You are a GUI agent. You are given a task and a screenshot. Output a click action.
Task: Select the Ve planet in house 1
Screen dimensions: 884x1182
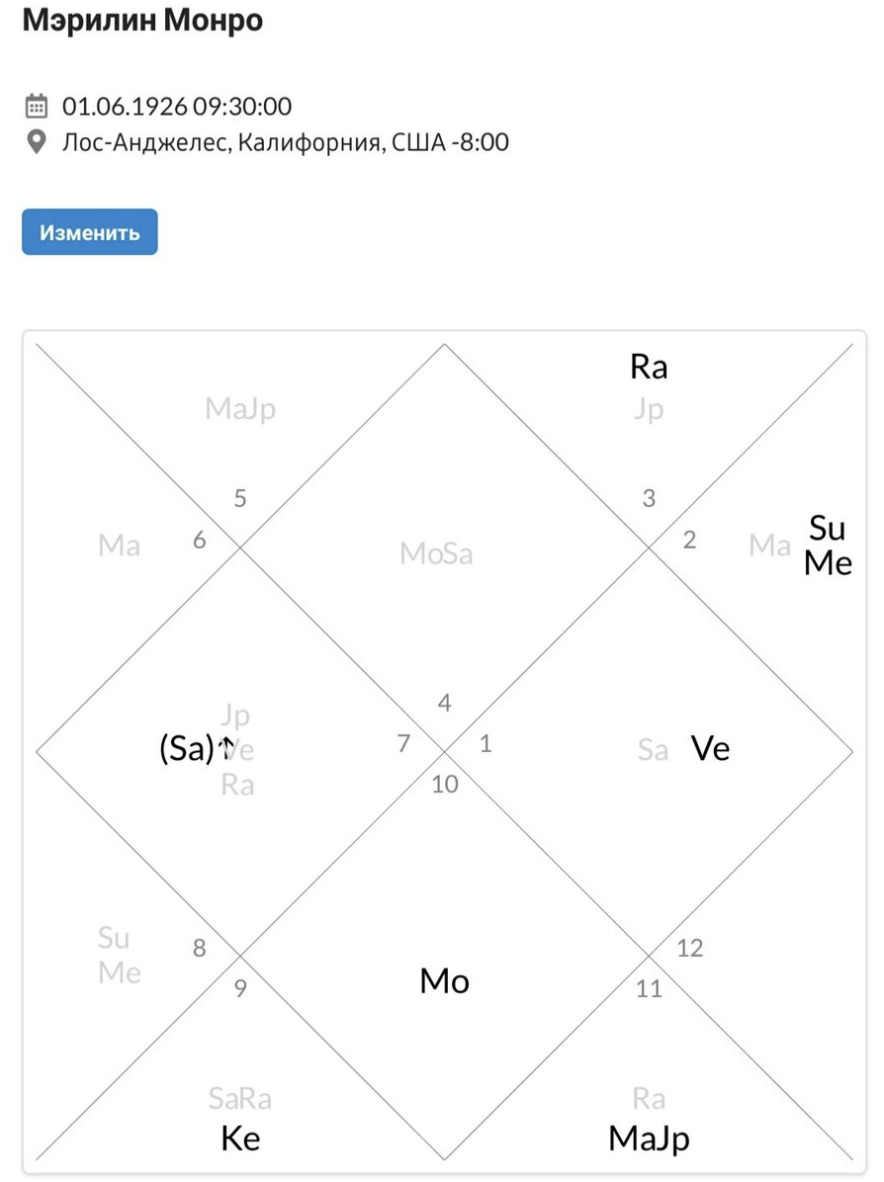(710, 749)
